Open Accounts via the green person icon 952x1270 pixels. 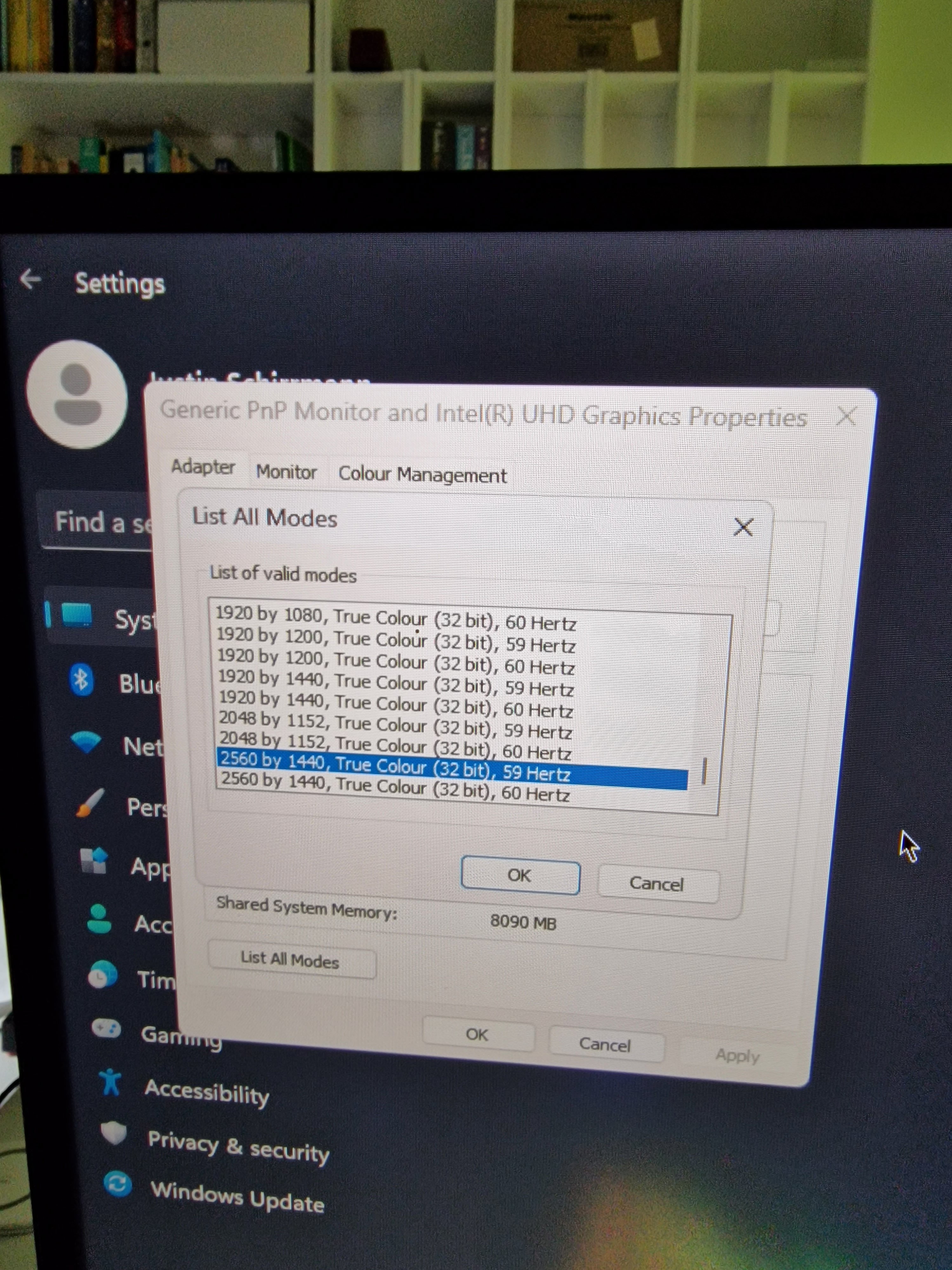[99, 919]
